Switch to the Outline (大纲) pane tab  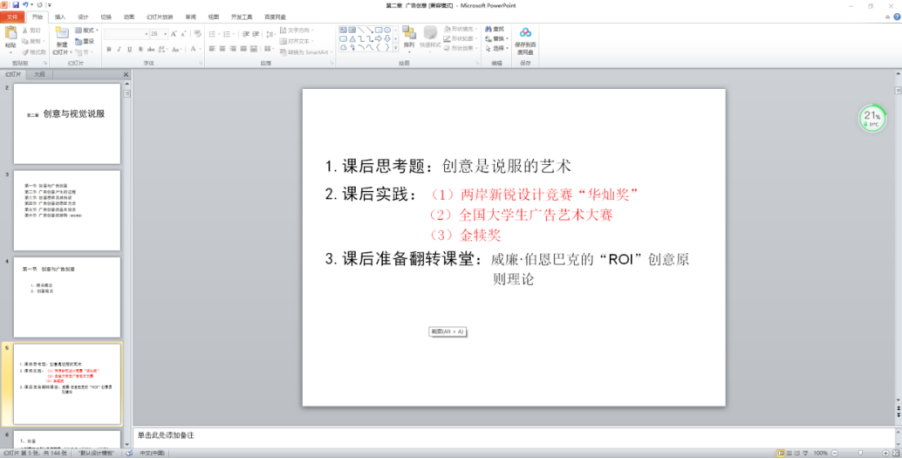39,74
